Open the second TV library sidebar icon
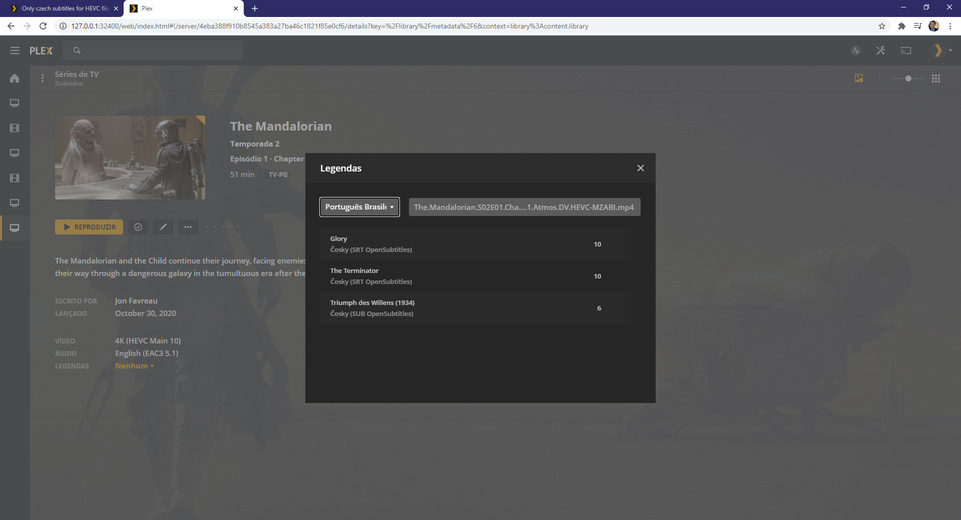 pos(15,153)
